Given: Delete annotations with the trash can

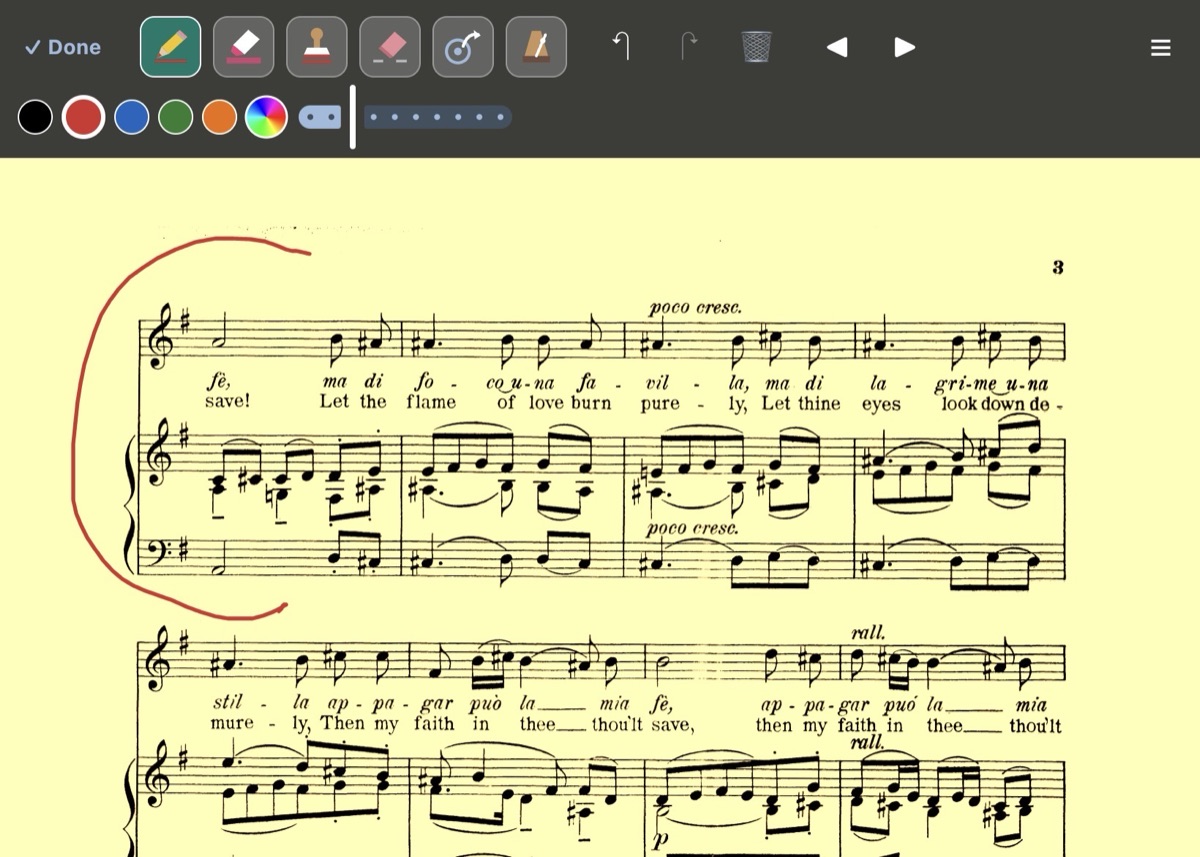Looking at the screenshot, I should pyautogui.click(x=757, y=46).
